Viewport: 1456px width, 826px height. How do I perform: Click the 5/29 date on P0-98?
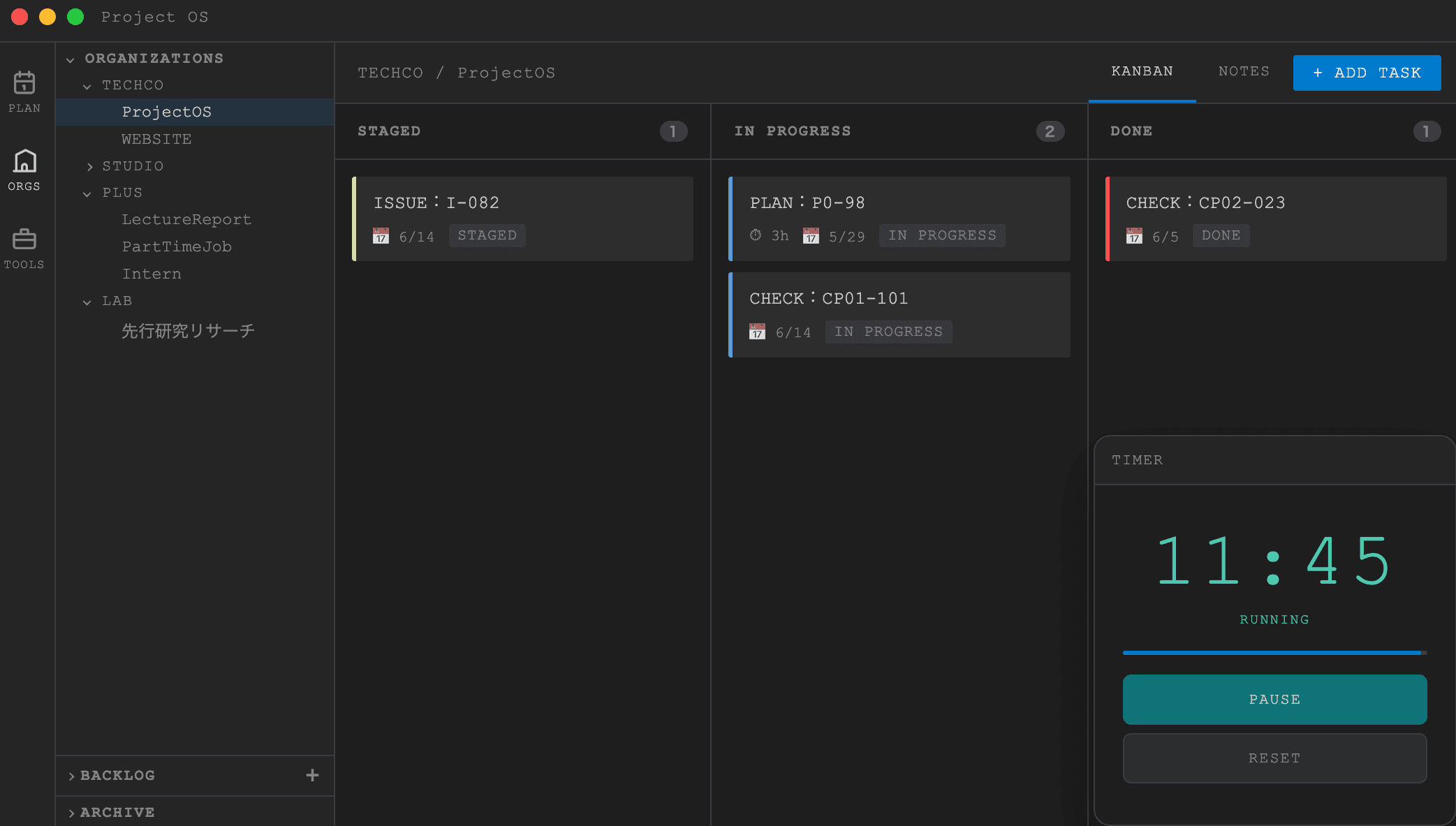tap(846, 237)
